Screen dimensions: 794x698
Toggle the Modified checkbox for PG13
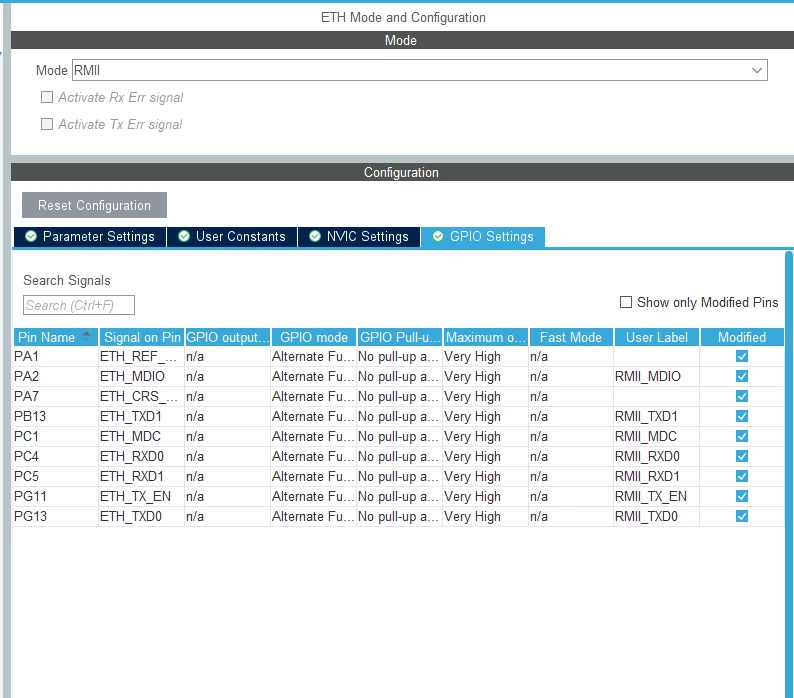pyautogui.click(x=742, y=516)
